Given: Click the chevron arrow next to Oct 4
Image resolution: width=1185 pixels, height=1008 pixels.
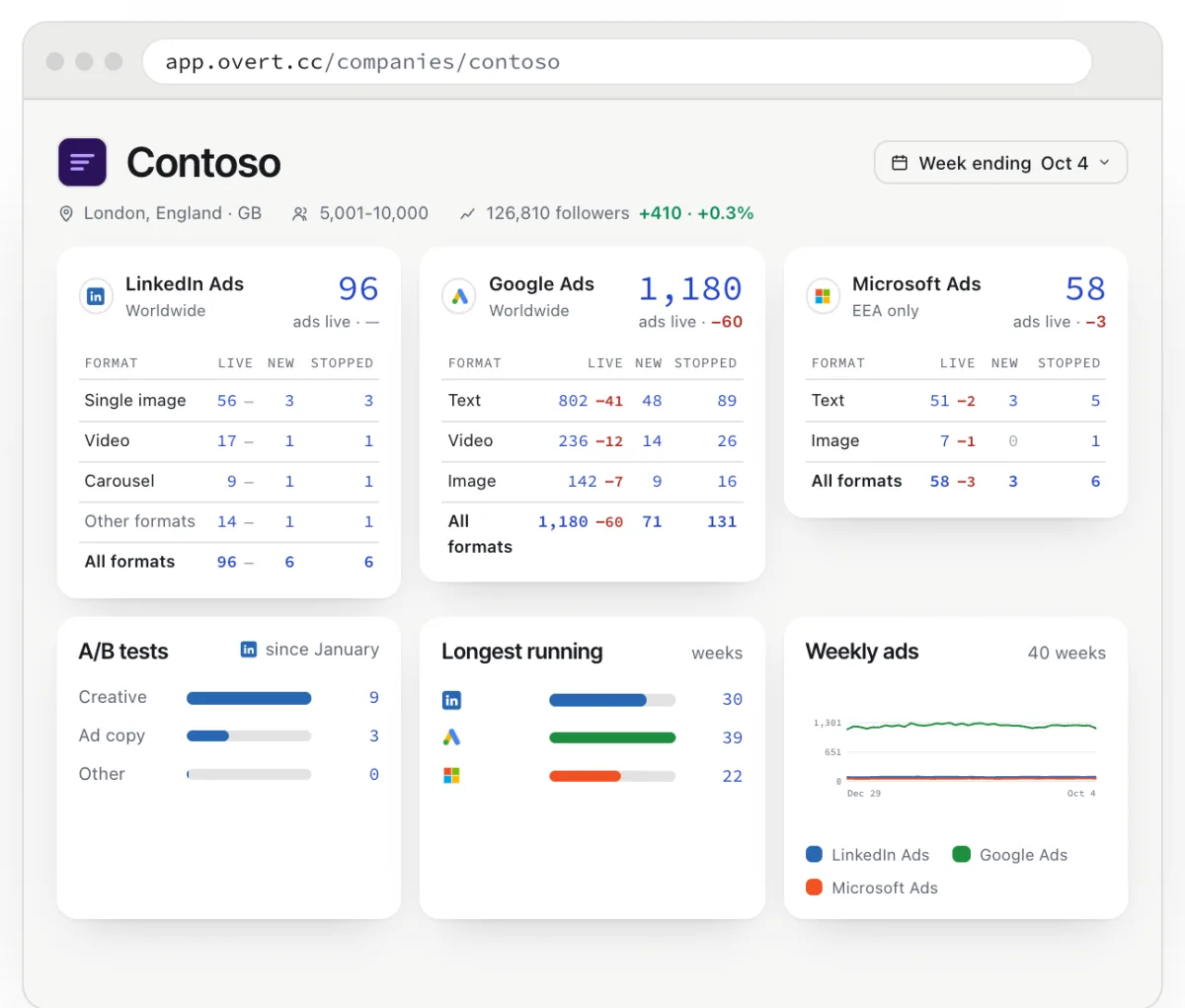Looking at the screenshot, I should (1105, 163).
